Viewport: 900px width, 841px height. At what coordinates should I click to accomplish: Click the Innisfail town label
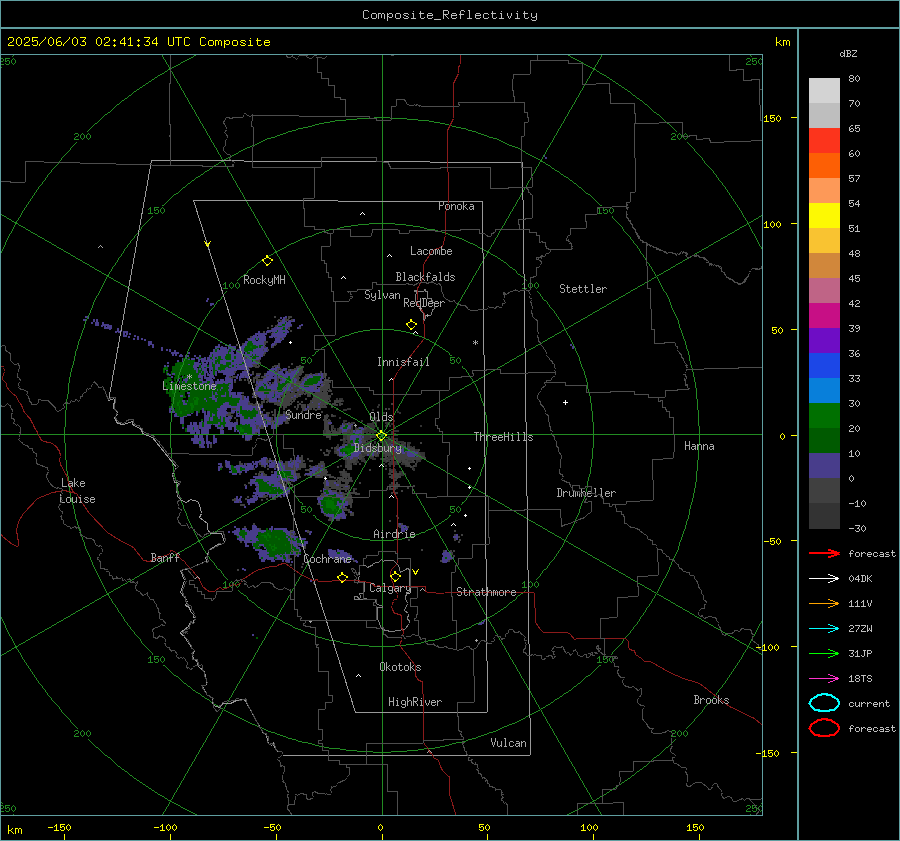pos(403,362)
